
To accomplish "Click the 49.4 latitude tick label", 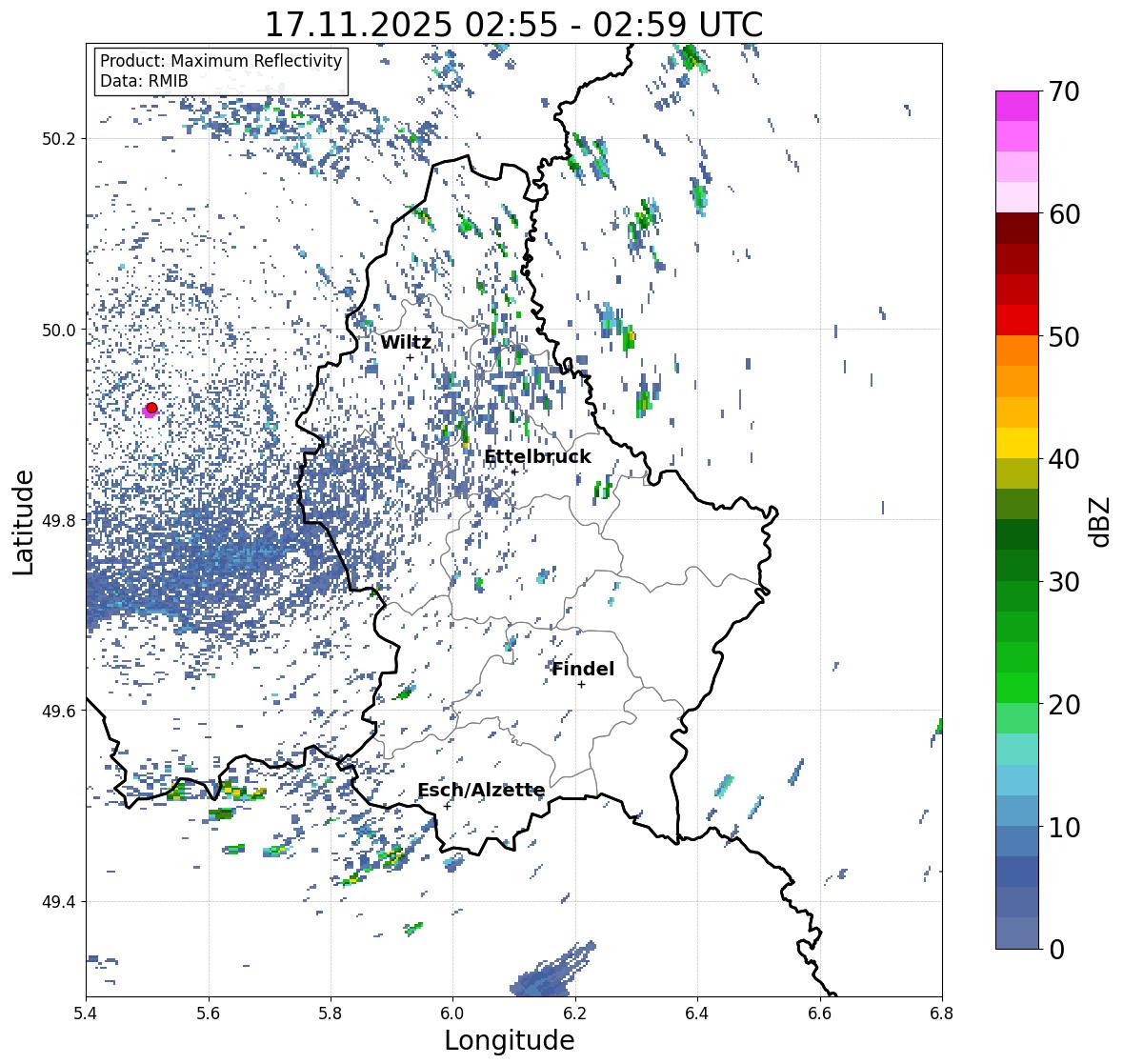I will (59, 901).
